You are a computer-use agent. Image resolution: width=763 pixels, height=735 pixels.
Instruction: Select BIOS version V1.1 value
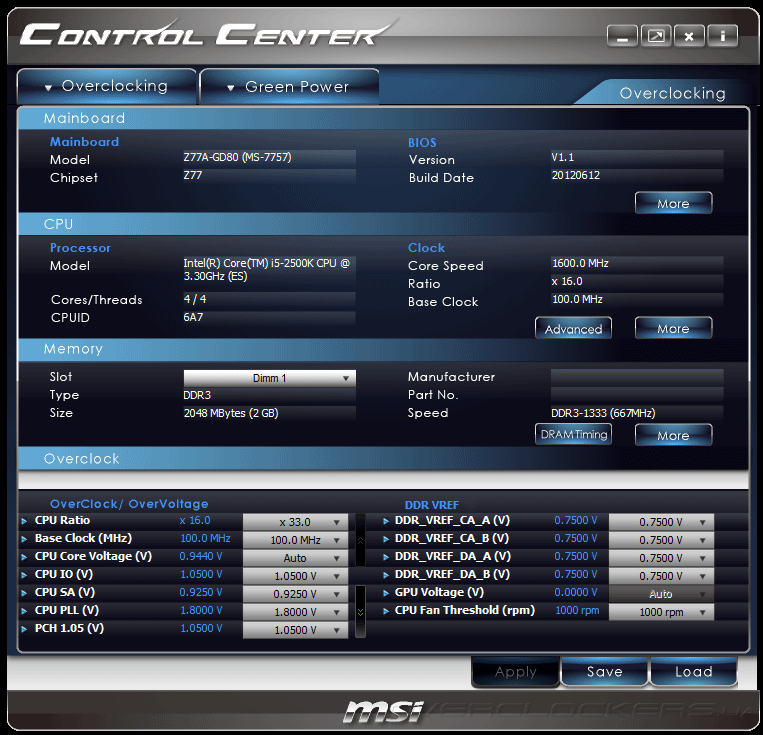point(563,157)
